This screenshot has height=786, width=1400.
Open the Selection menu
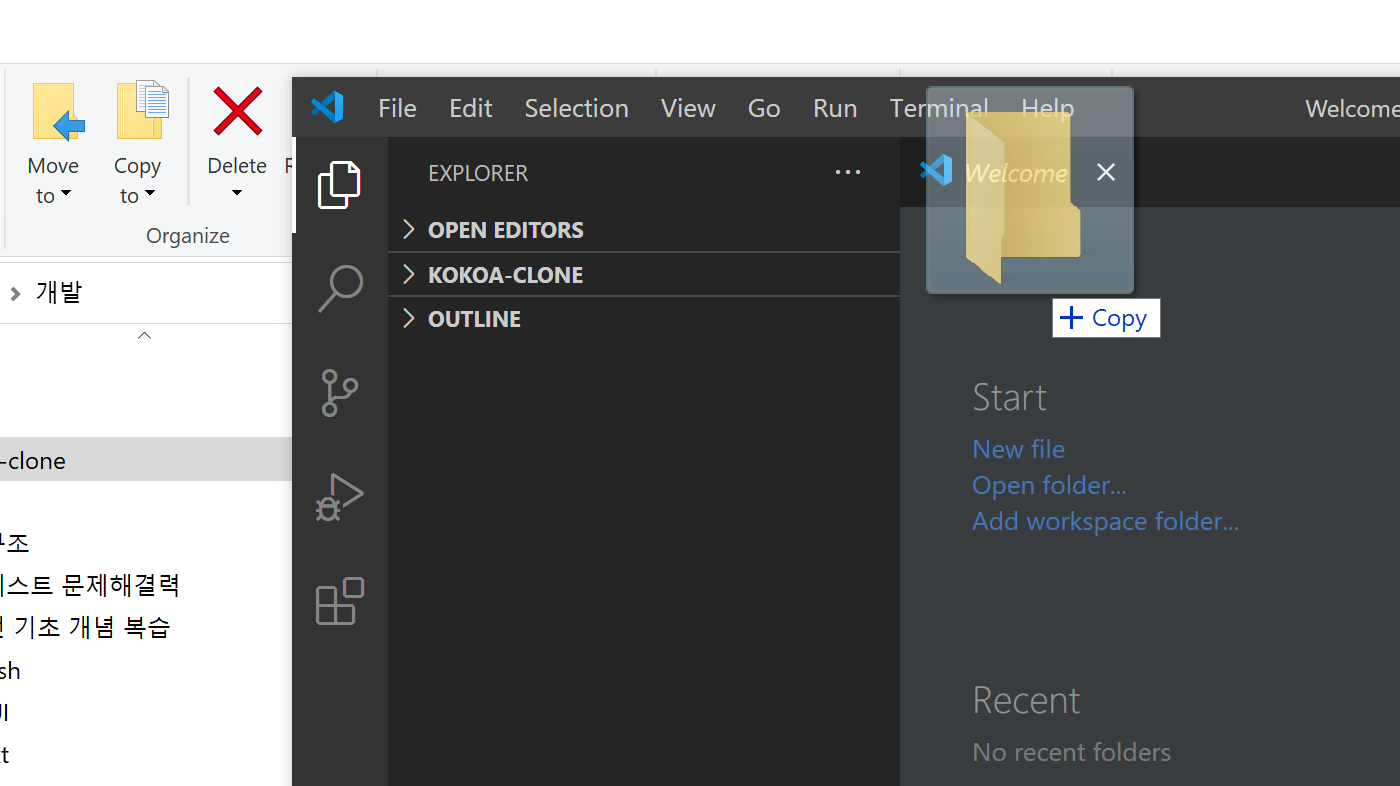pos(576,108)
